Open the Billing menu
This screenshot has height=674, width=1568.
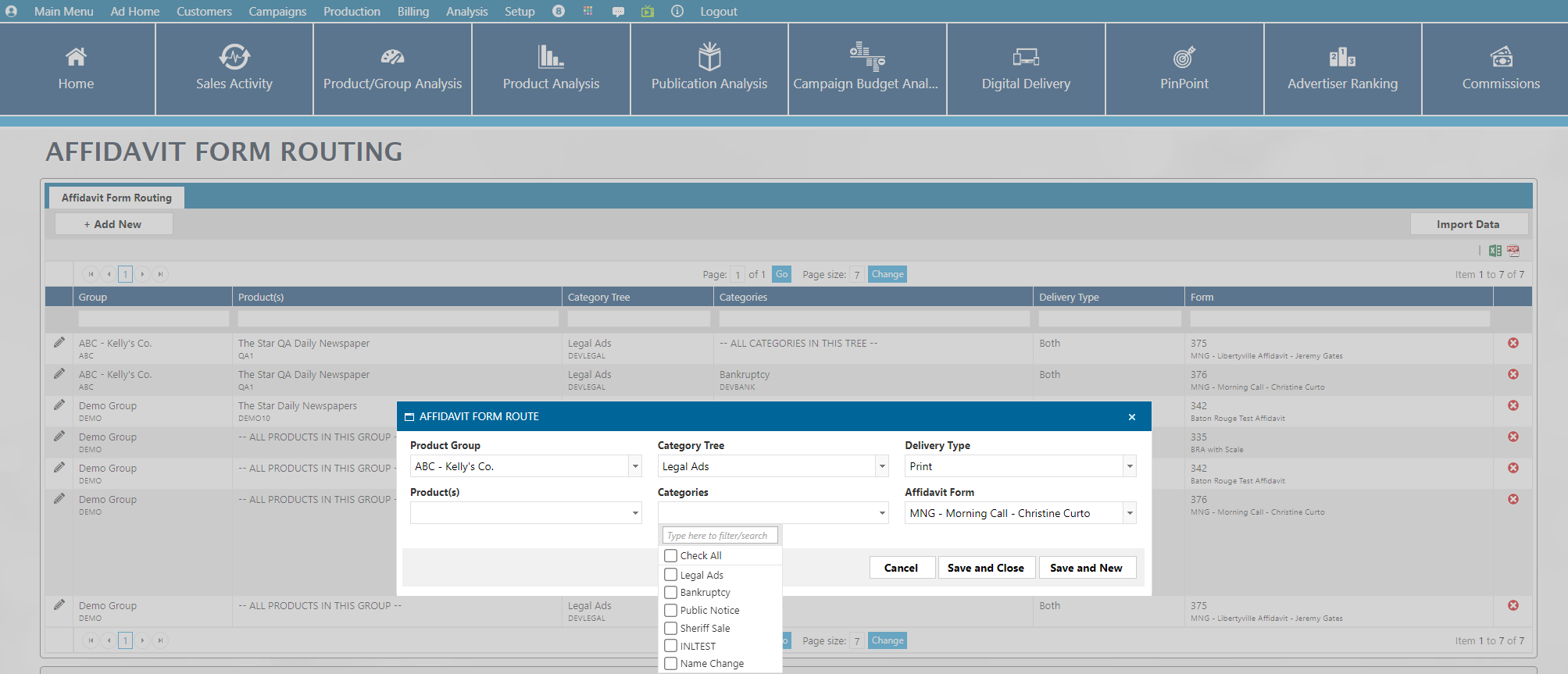[x=413, y=12]
